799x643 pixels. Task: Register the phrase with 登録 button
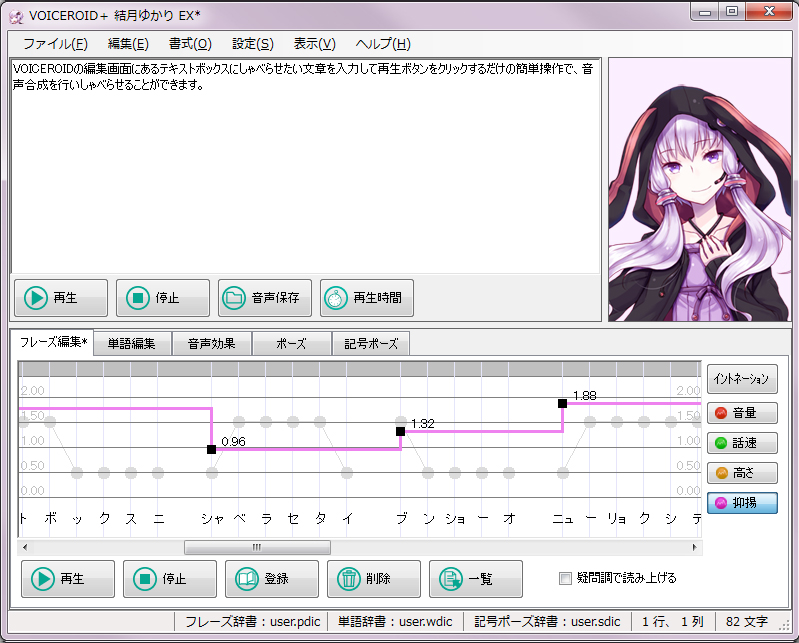point(272,579)
